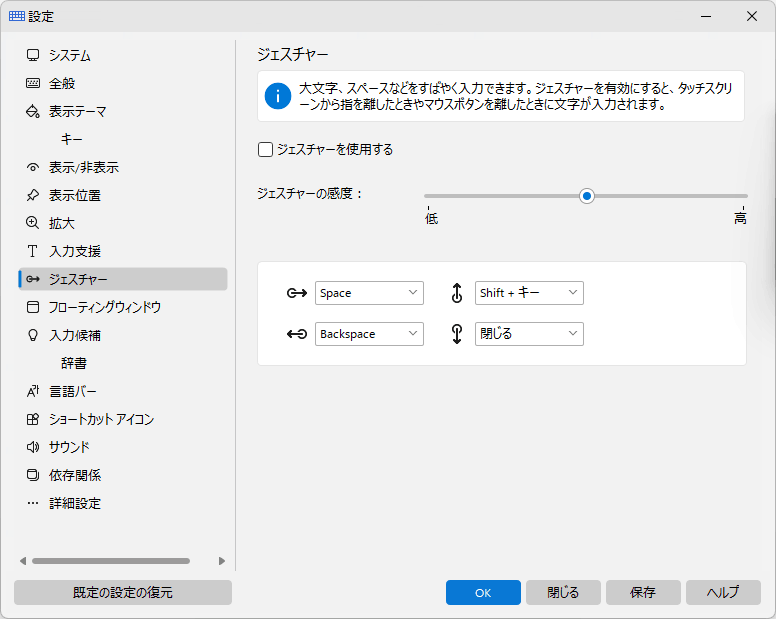Minimize the 設定 window
The width and height of the screenshot is (776, 619).
[706, 16]
